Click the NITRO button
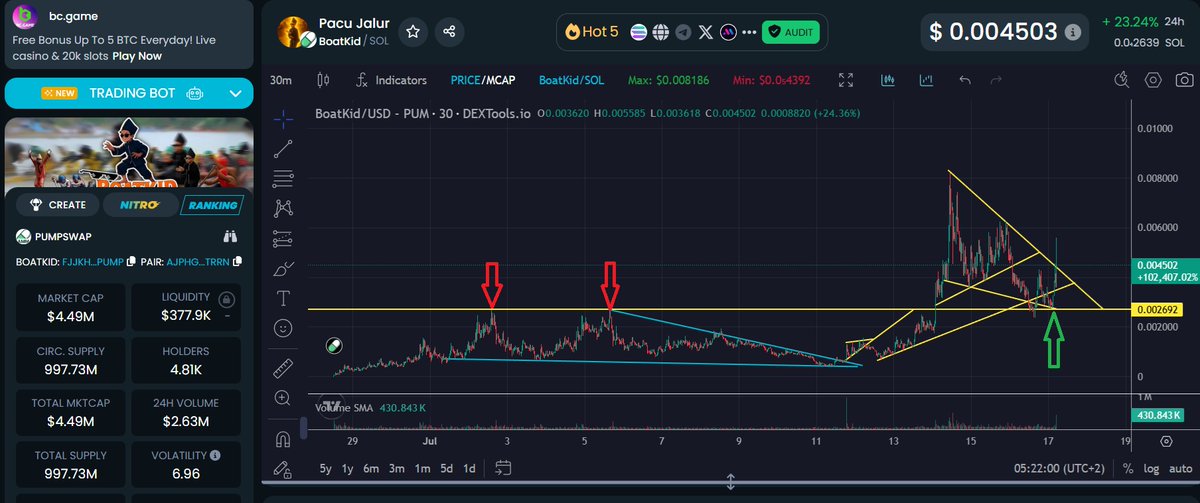This screenshot has height=503, width=1200. (139, 205)
